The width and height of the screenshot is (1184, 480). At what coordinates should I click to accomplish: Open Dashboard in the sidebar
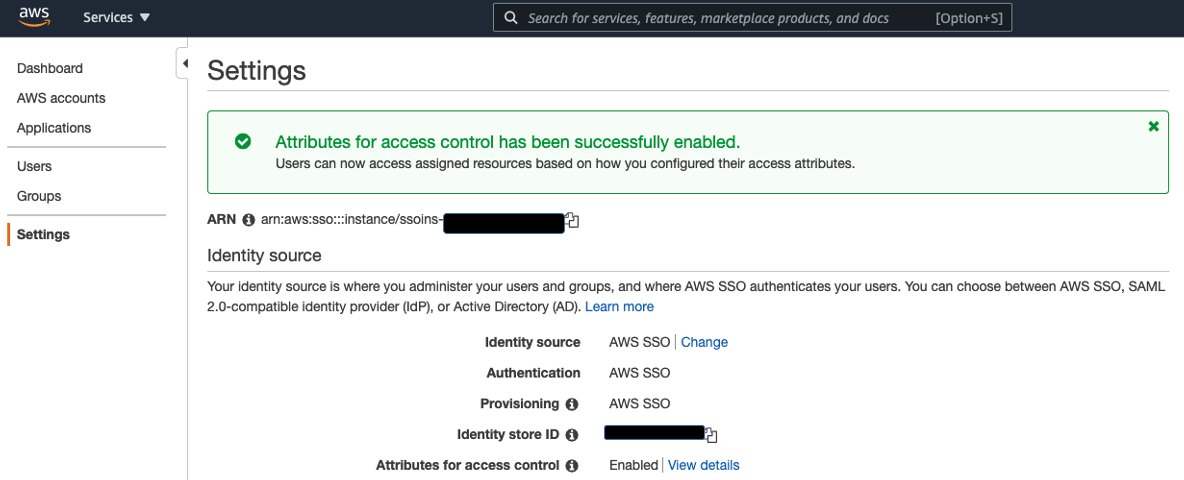pyautogui.click(x=50, y=68)
